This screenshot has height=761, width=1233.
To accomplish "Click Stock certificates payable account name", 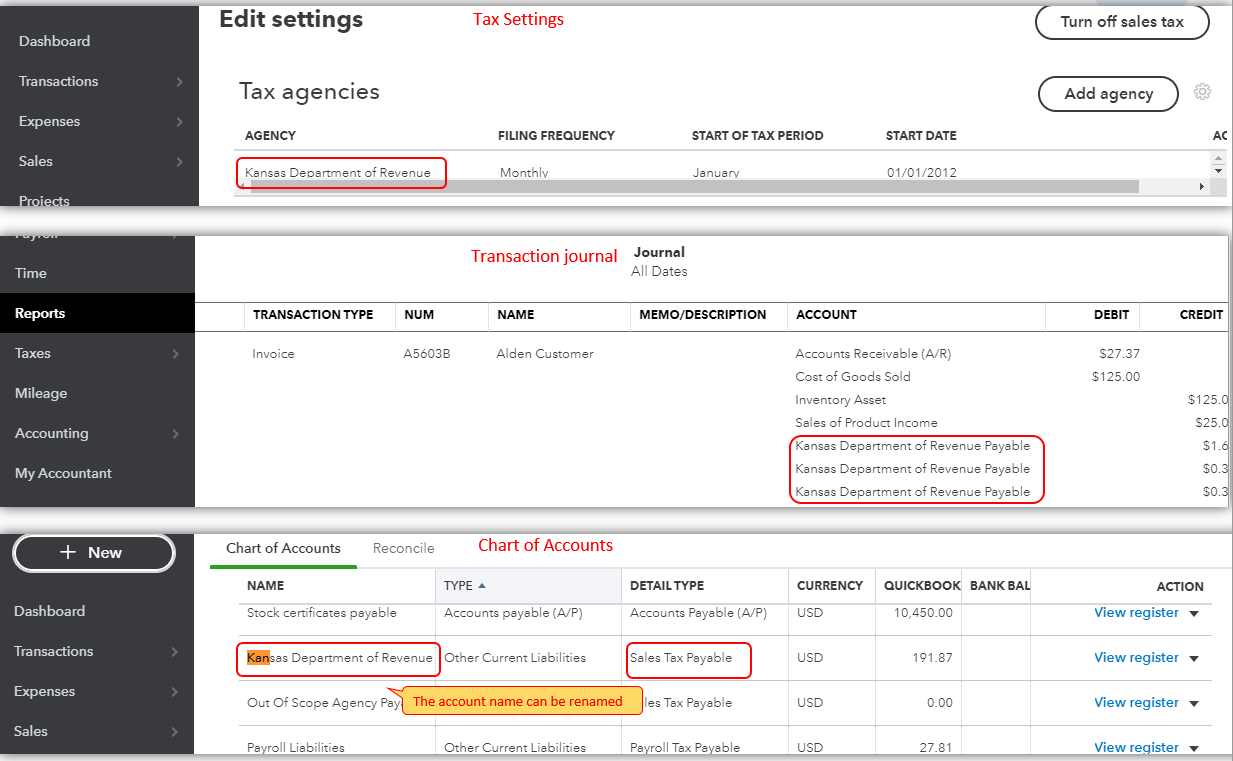I will (x=322, y=612).
